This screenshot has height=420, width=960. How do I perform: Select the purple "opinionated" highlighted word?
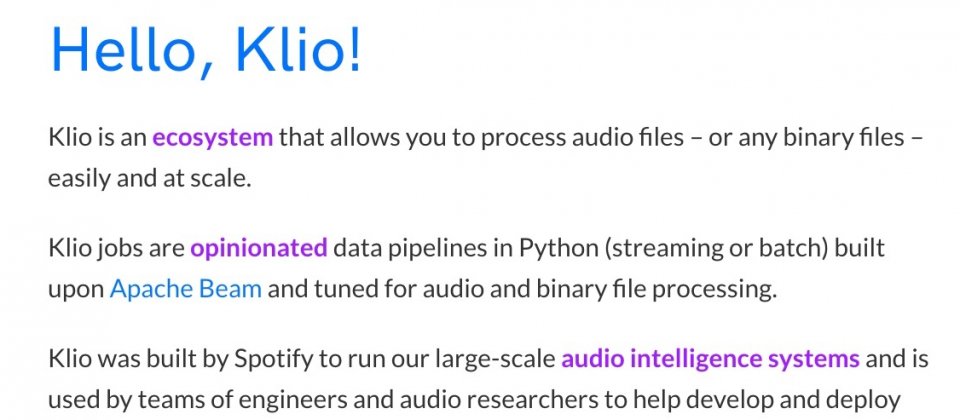point(259,248)
